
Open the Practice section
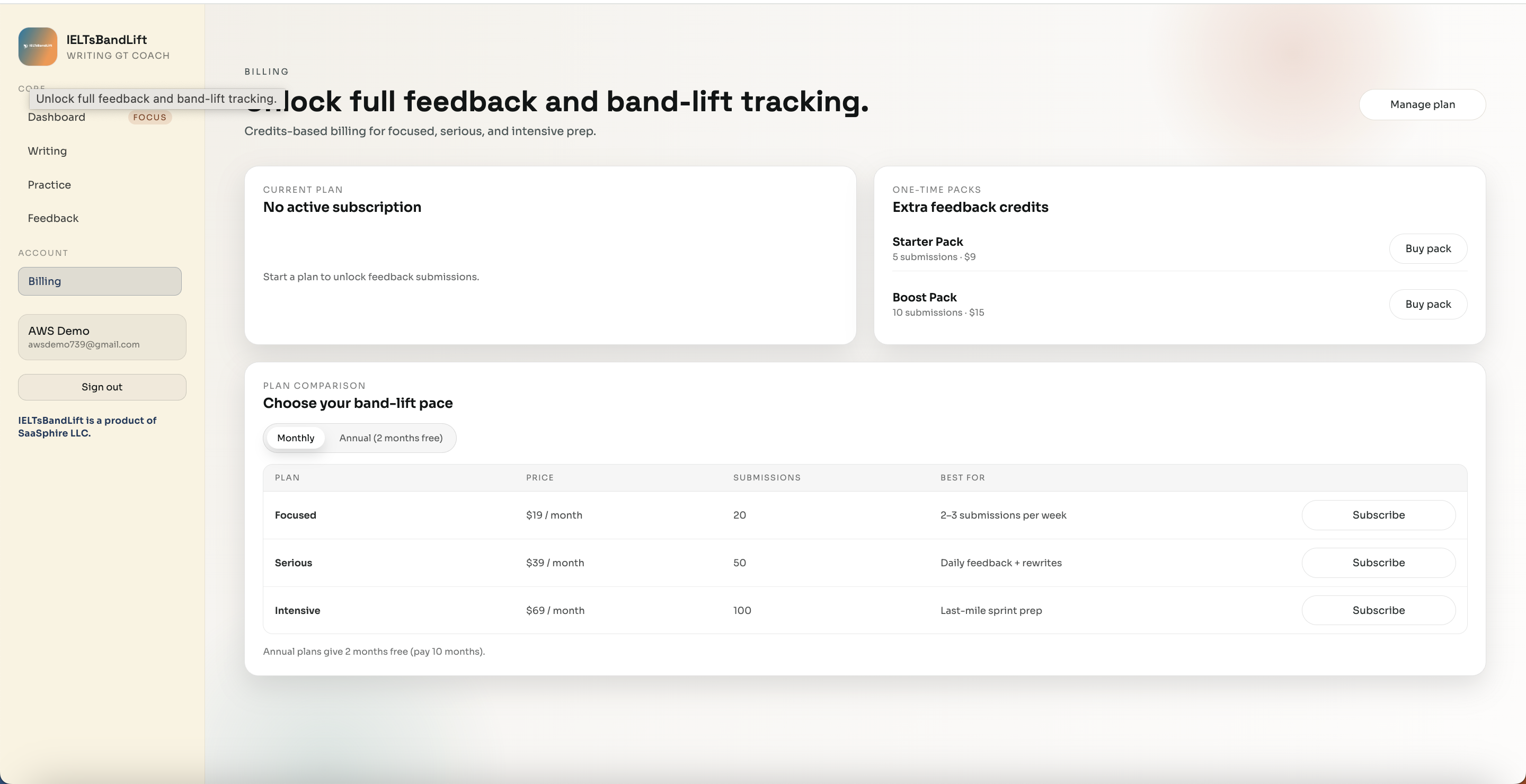(x=49, y=184)
